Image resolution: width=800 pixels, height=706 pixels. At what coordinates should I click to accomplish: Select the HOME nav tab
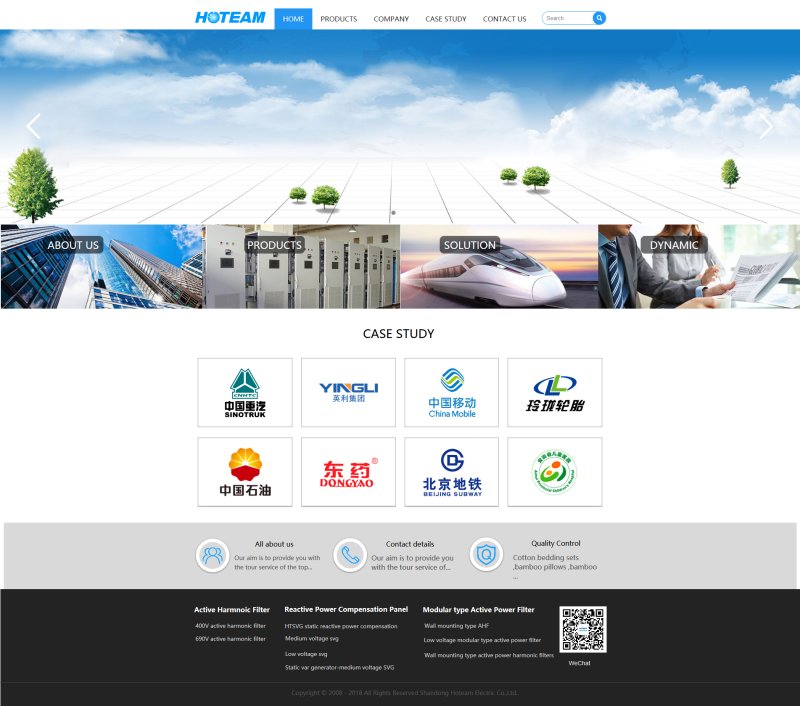click(293, 19)
